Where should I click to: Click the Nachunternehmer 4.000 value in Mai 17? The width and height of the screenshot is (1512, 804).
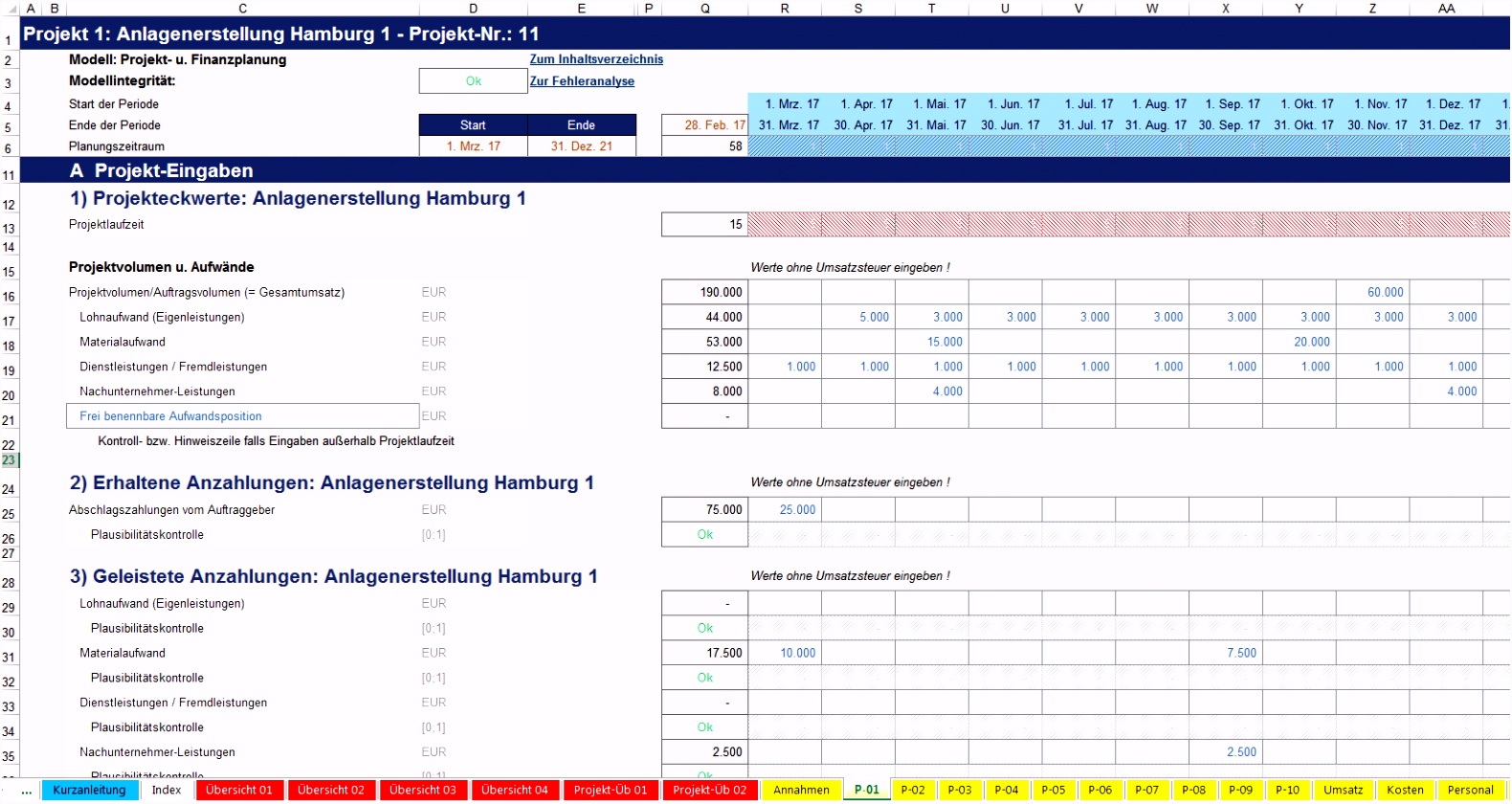click(x=932, y=391)
